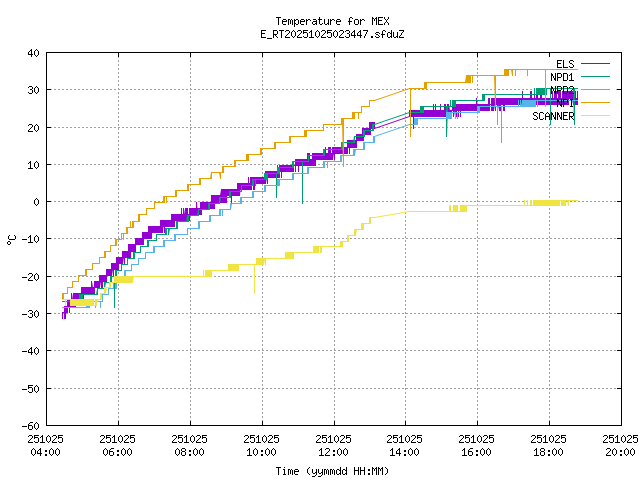Click the 0 y-axis tick label
Image resolution: width=640 pixels, height=480 pixels.
tap(36, 202)
